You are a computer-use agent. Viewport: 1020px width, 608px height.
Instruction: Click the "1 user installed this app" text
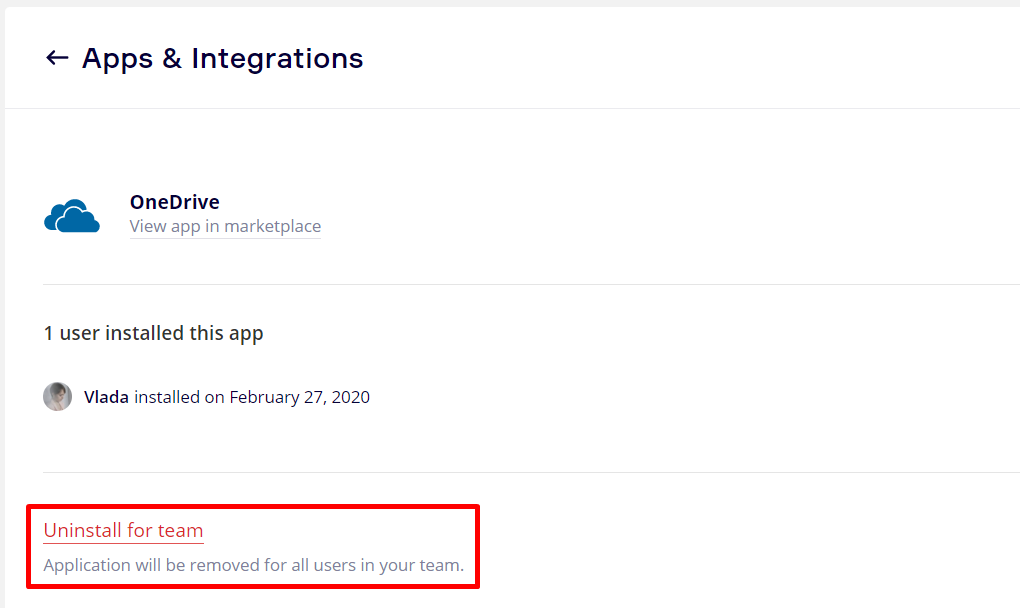click(x=153, y=333)
